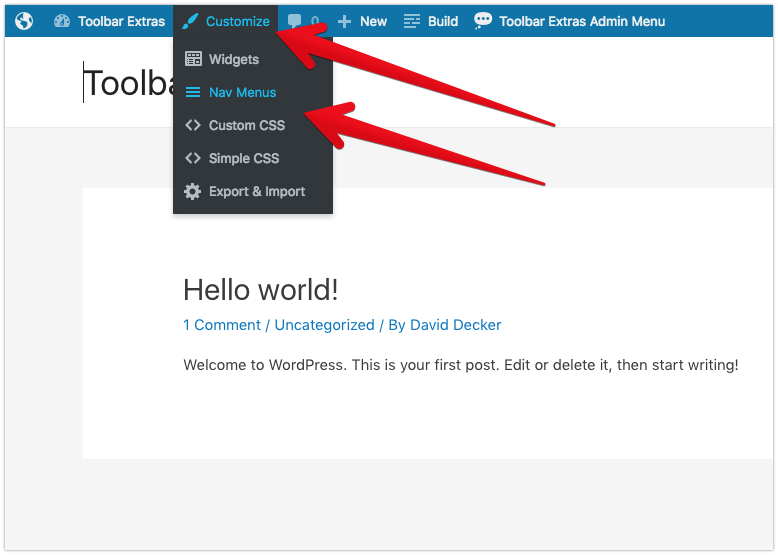This screenshot has height=555, width=778.
Task: Click the 1 Comment link
Action: (222, 325)
